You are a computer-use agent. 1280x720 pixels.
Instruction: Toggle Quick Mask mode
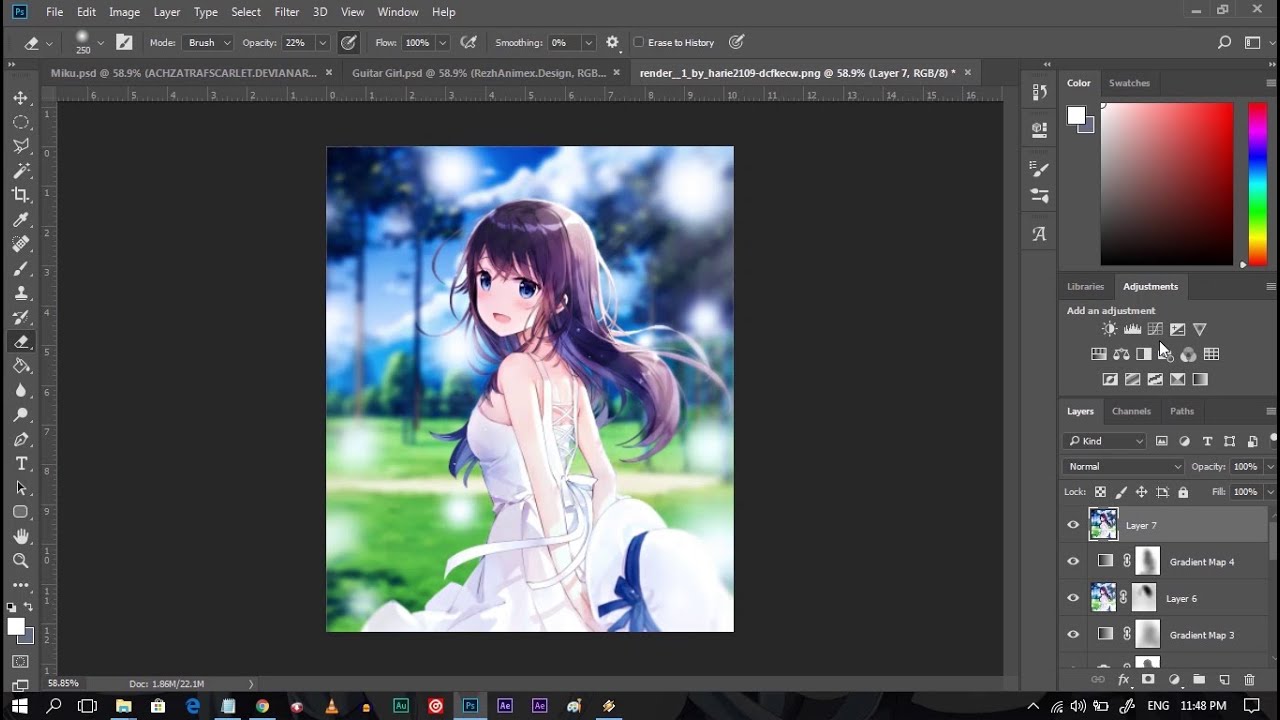tap(20, 662)
